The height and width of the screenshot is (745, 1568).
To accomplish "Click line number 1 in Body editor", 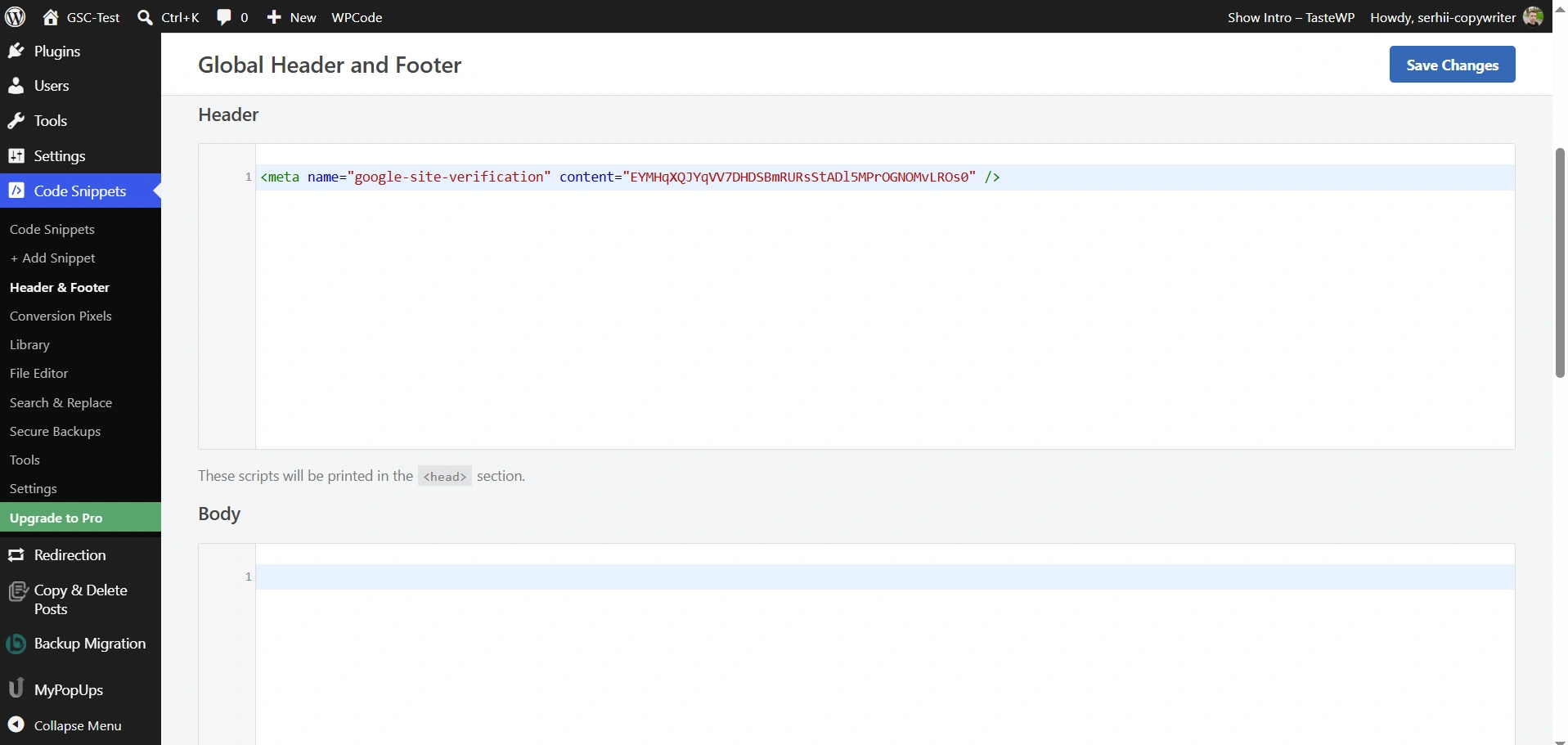I will coord(248,577).
